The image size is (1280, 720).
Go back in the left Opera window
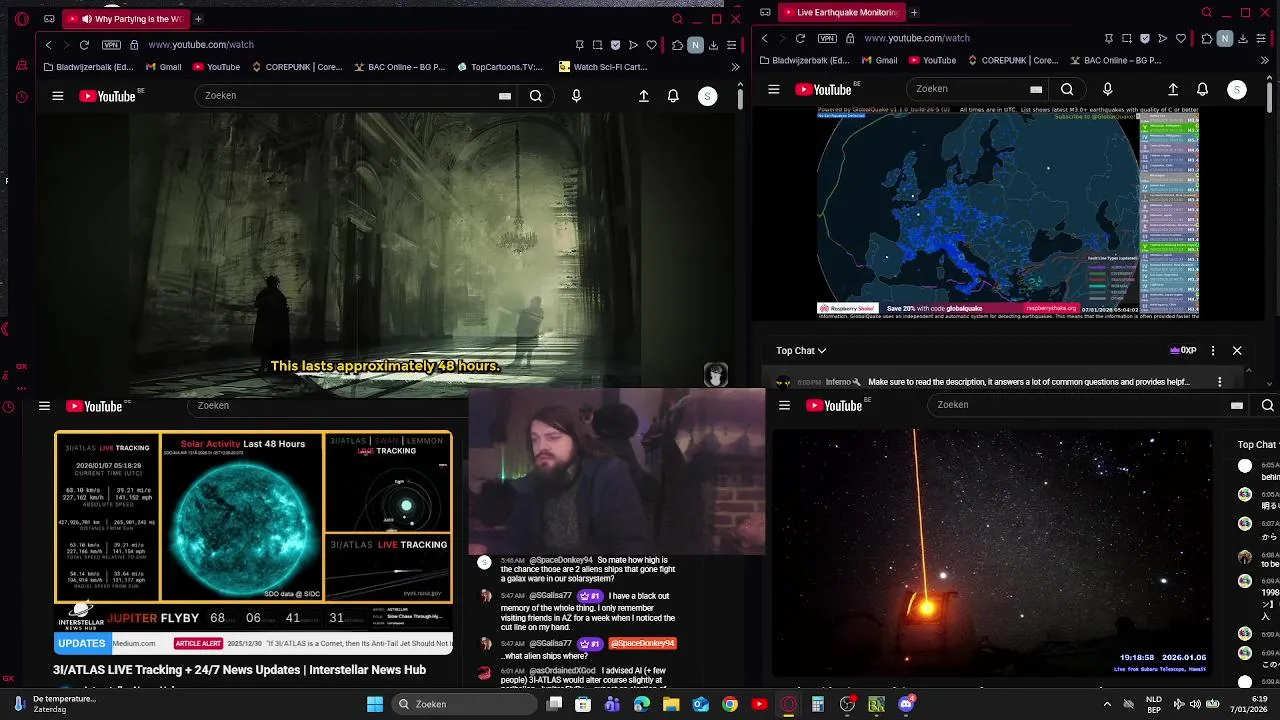click(48, 45)
